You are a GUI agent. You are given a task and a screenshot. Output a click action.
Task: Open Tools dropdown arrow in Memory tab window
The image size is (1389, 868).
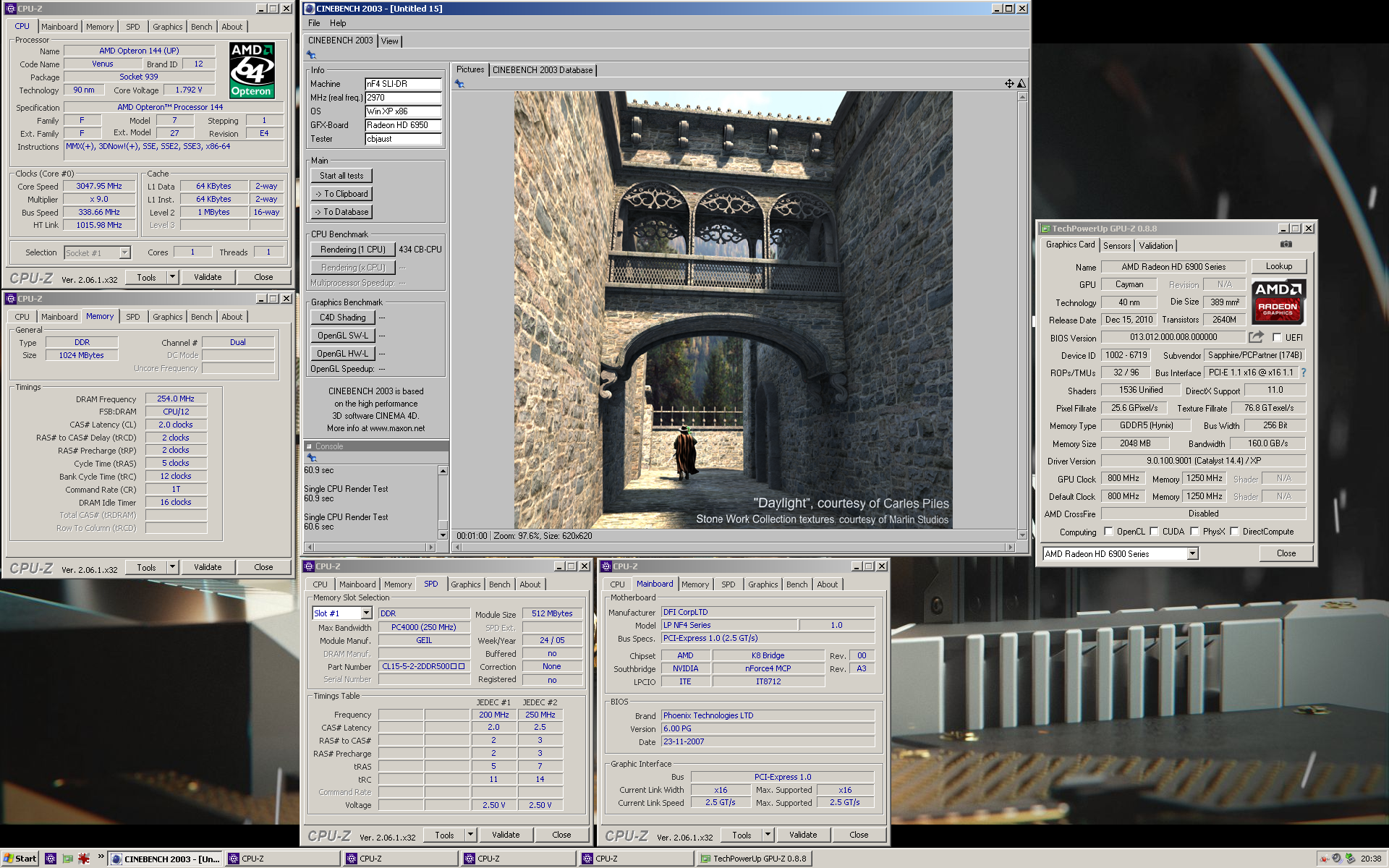tap(172, 567)
